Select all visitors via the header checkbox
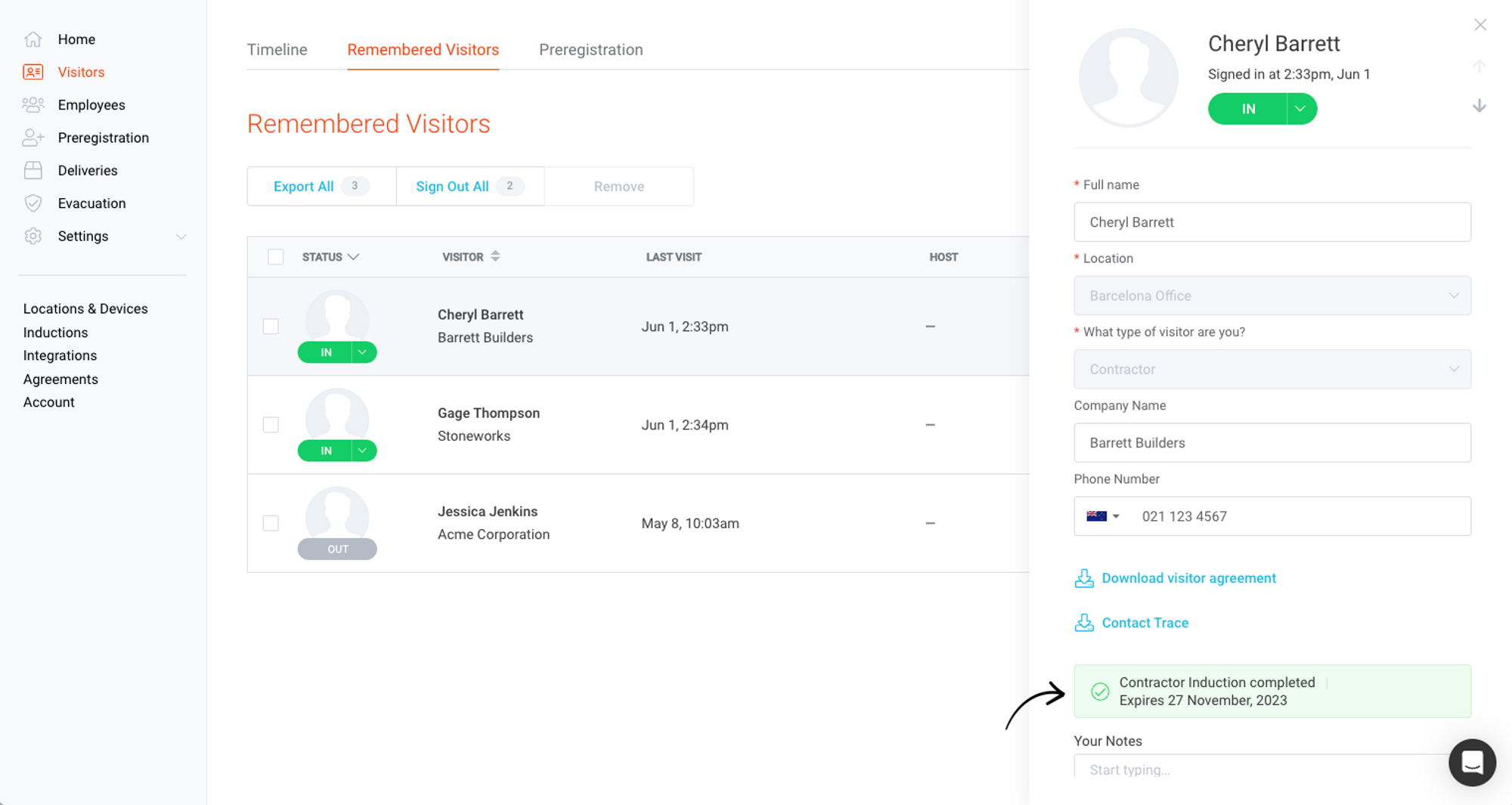This screenshot has height=805, width=1512. (276, 256)
